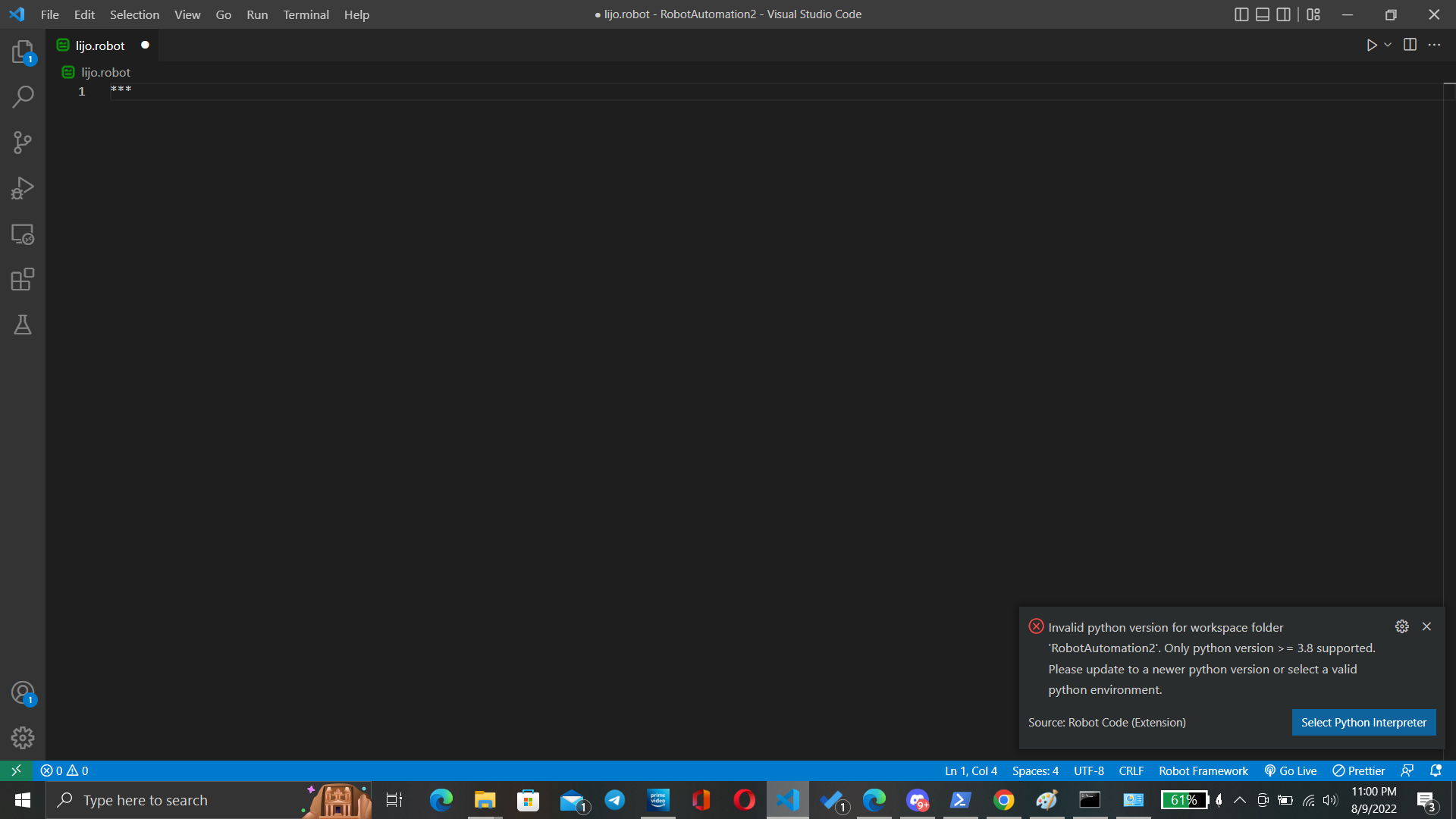Open the Testing view in sidebar

pyautogui.click(x=23, y=325)
